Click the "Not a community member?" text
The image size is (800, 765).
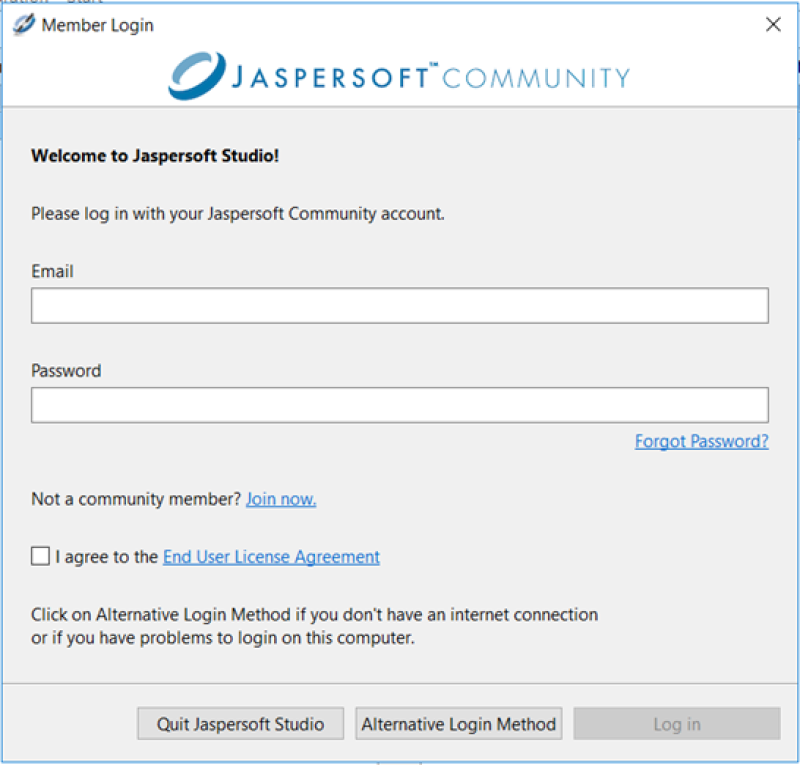(x=136, y=499)
